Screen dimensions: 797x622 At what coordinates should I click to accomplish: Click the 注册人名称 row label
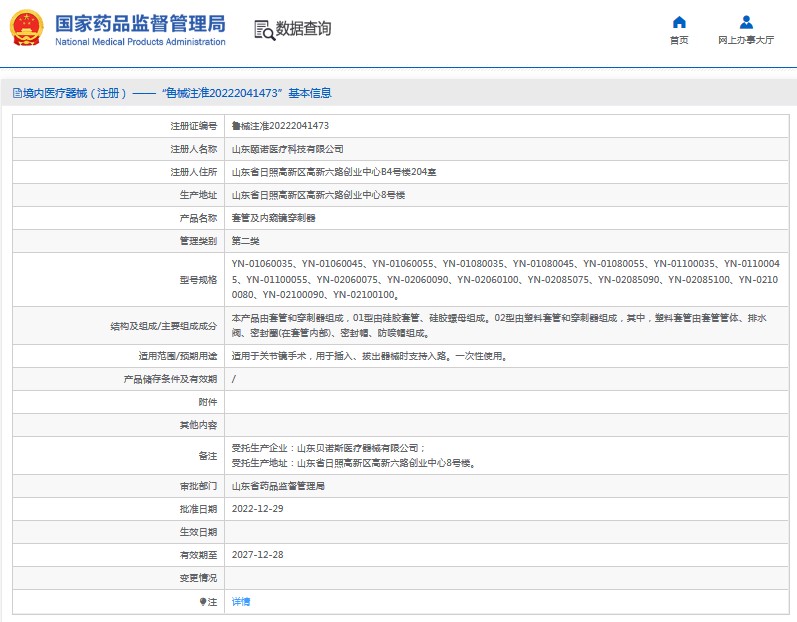(x=194, y=149)
